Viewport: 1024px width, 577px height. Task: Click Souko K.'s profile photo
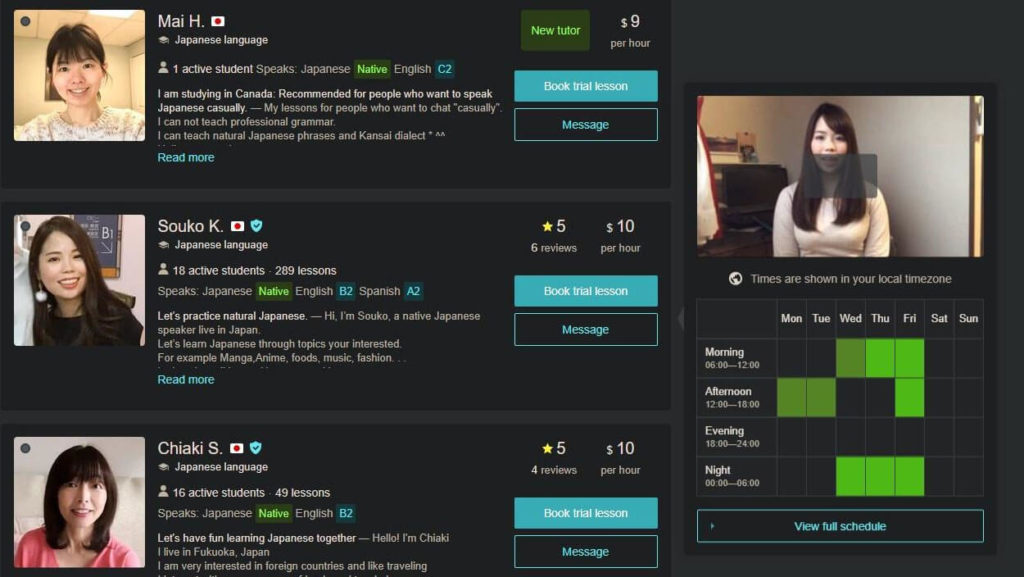[80, 280]
